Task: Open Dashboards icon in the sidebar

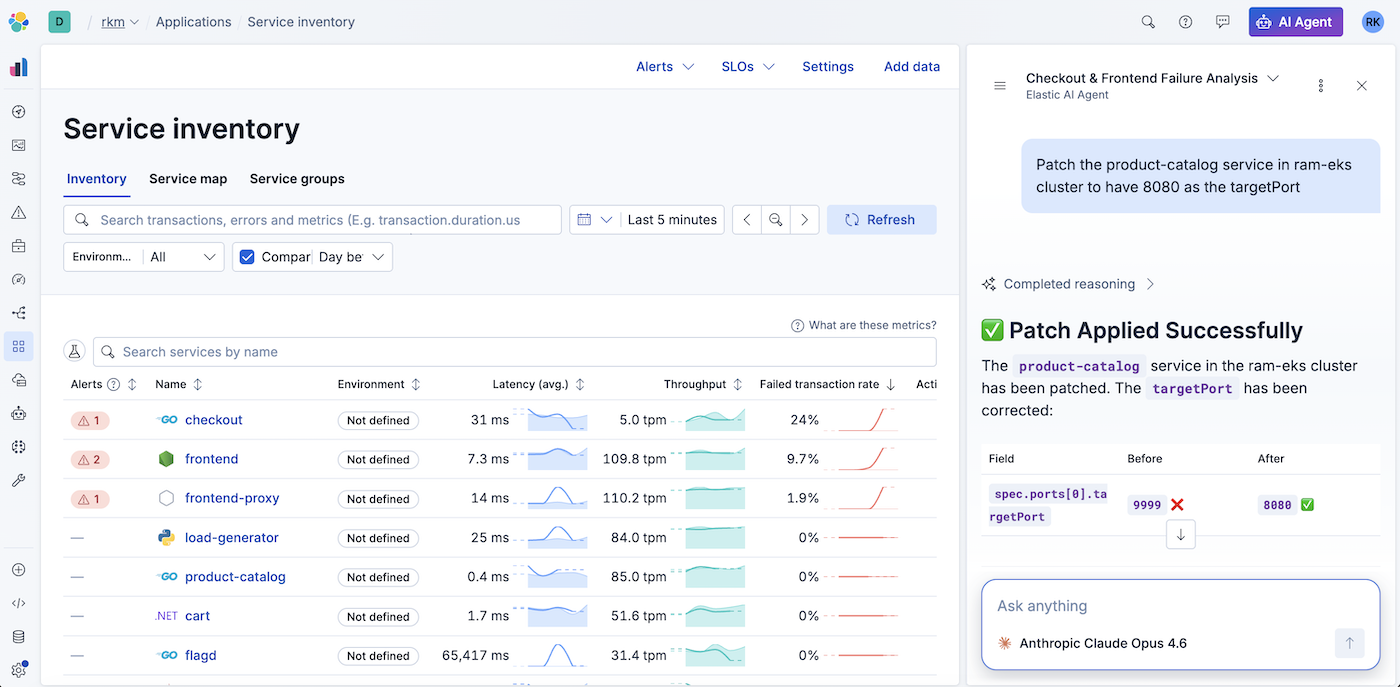Action: (18, 145)
